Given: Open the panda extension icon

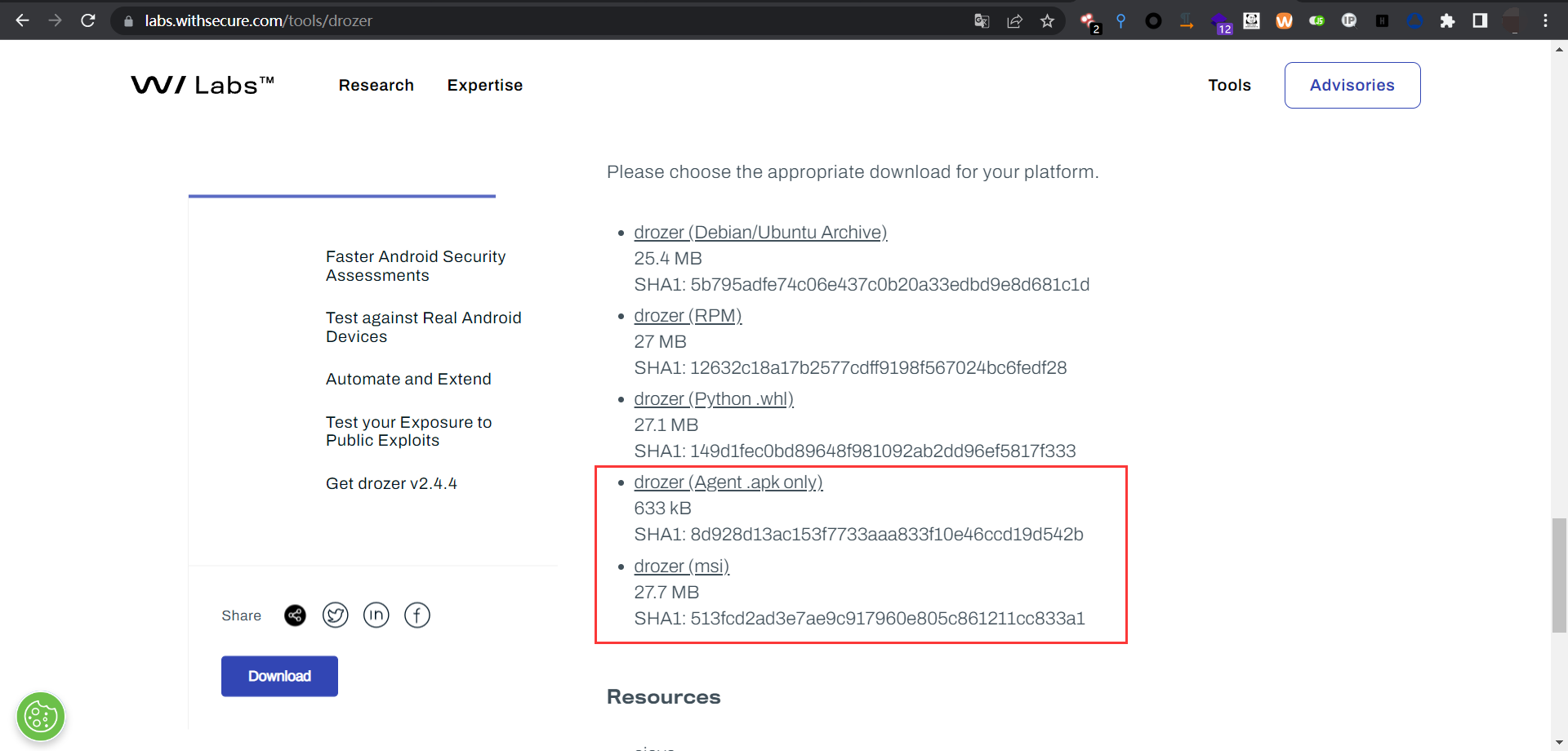Looking at the screenshot, I should pyautogui.click(x=1251, y=21).
